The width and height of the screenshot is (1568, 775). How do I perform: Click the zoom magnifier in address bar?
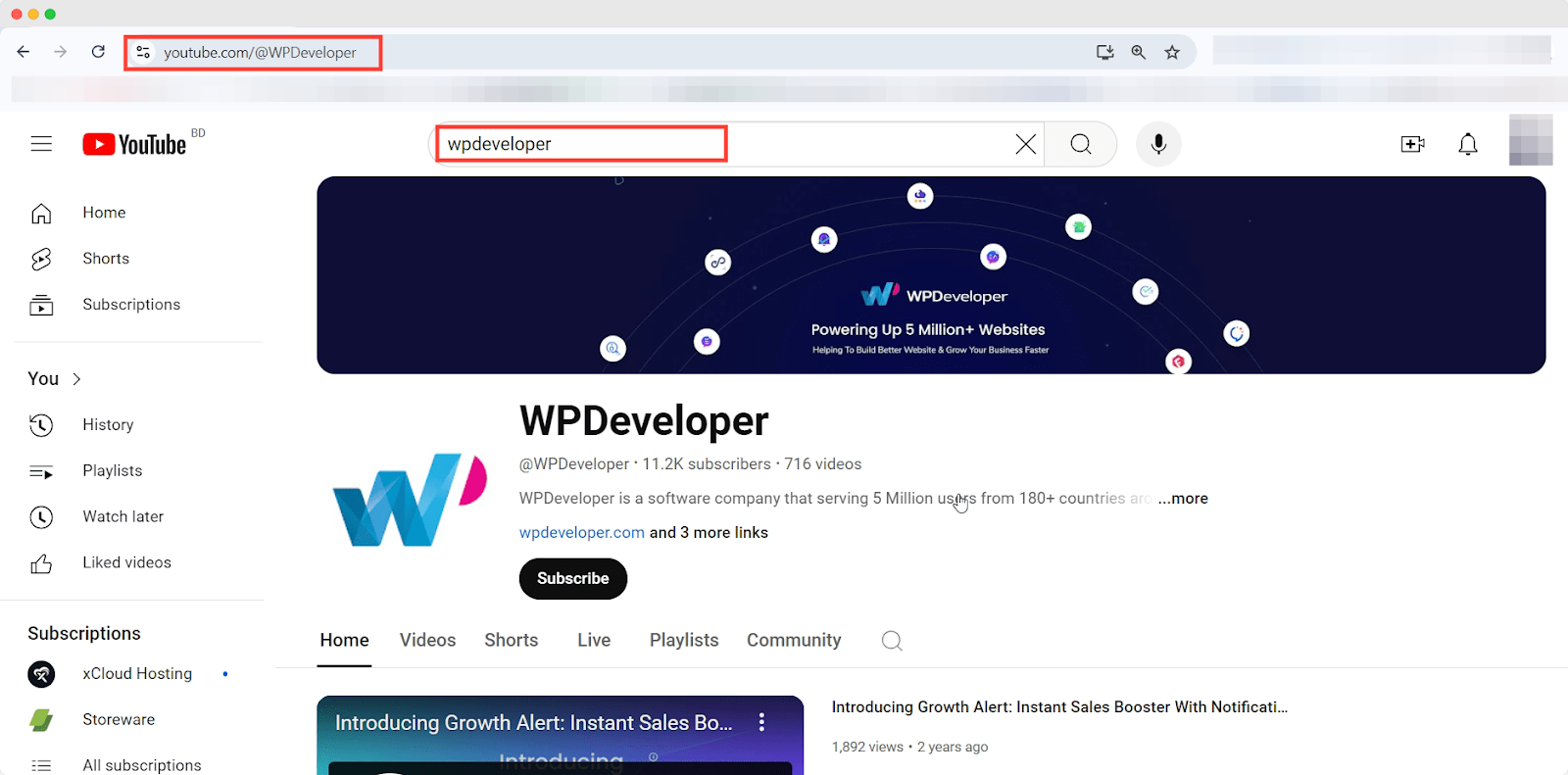(x=1138, y=52)
